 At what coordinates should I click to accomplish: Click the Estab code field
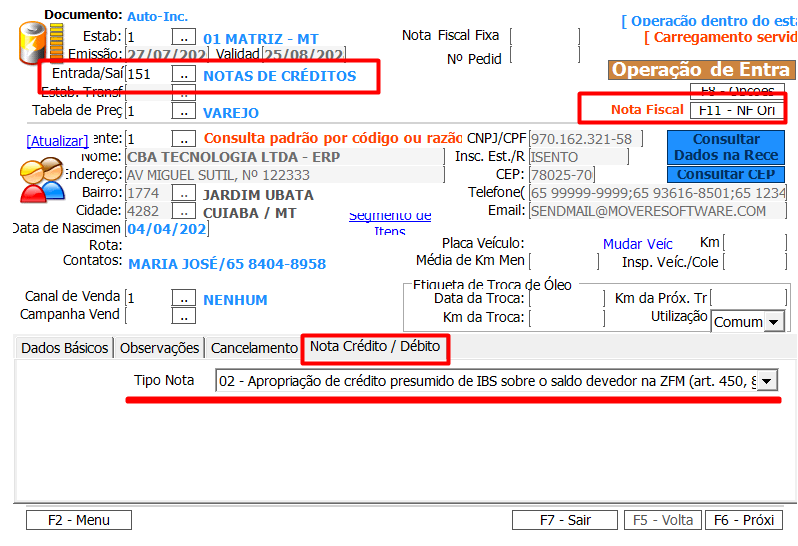[148, 37]
